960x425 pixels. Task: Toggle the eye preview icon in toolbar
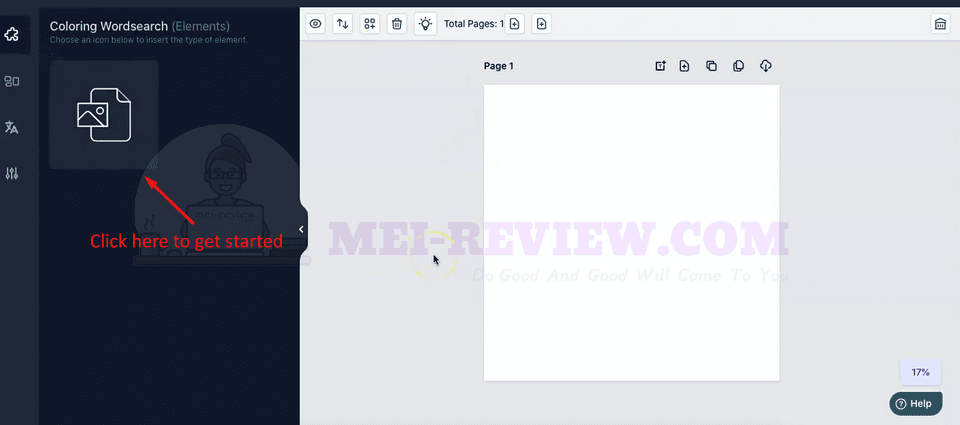pyautogui.click(x=316, y=24)
